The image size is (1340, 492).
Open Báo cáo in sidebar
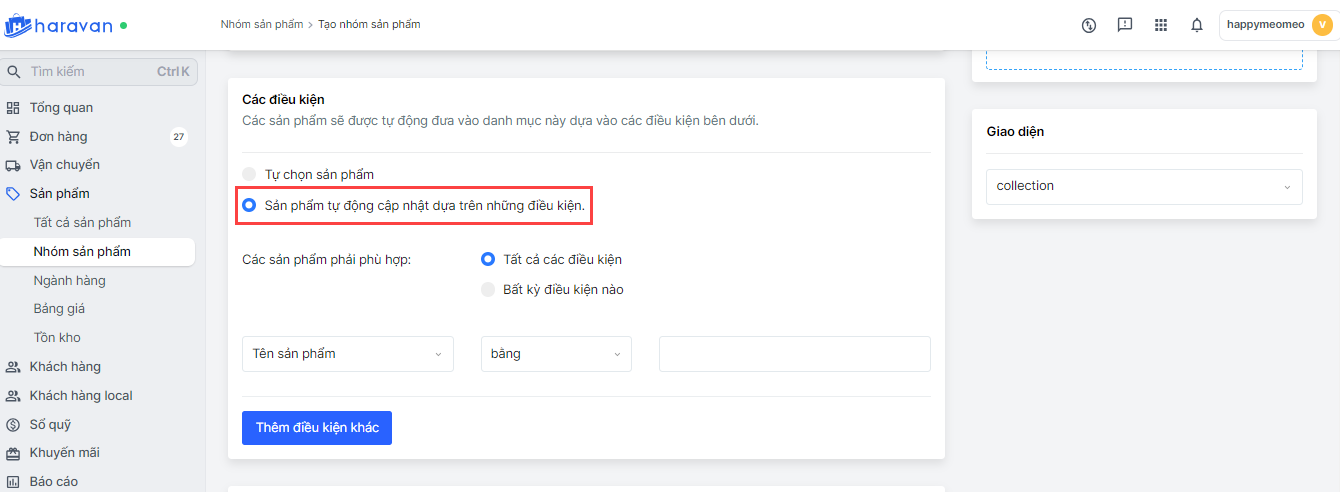(x=54, y=482)
